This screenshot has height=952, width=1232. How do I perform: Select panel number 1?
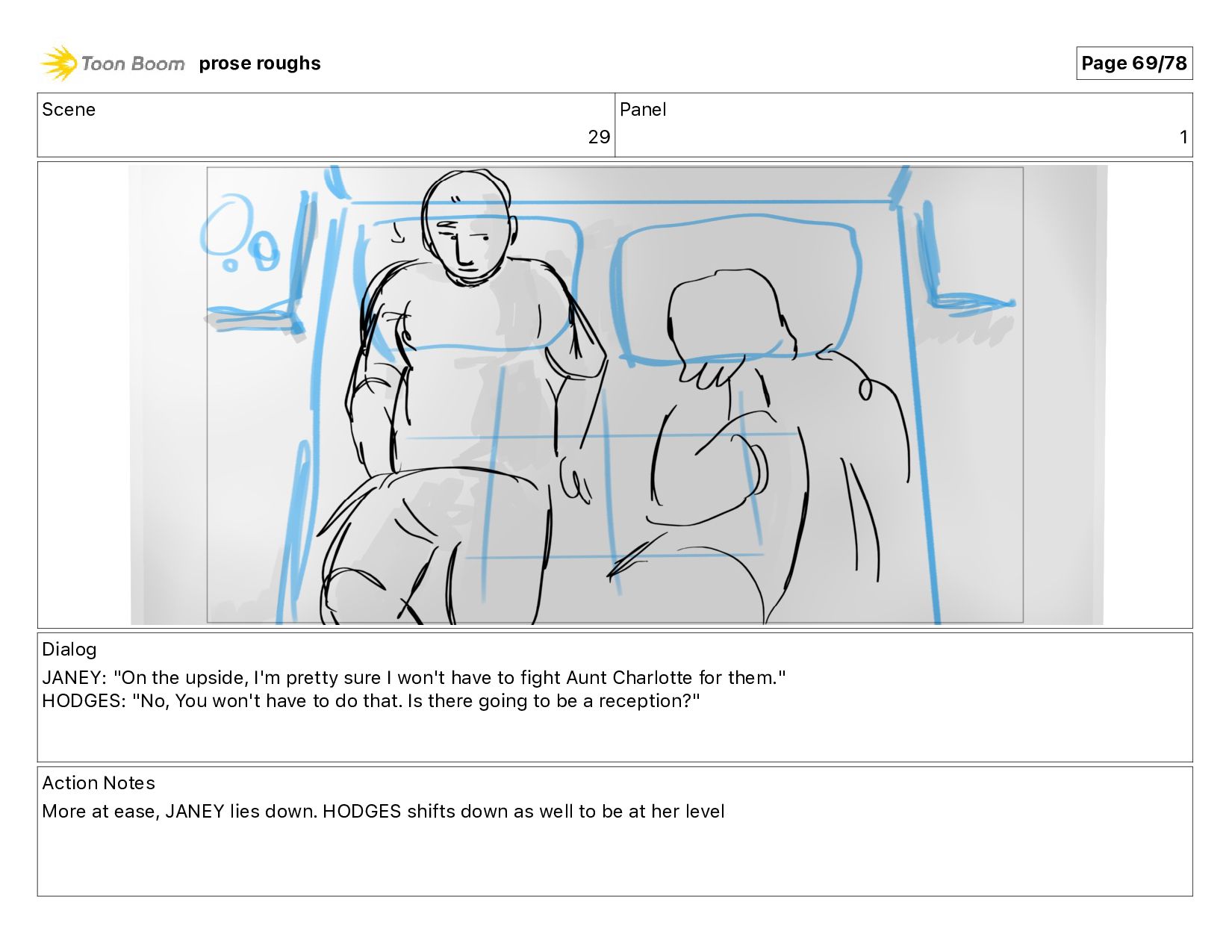[1183, 137]
